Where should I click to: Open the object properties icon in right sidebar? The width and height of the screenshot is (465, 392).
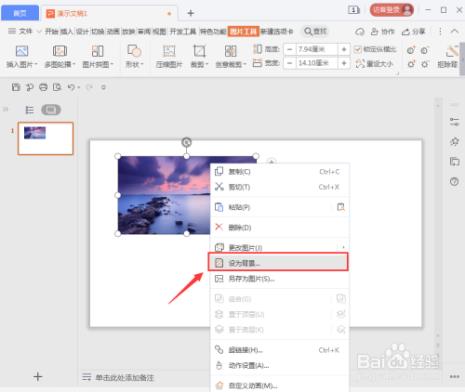[x=454, y=122]
